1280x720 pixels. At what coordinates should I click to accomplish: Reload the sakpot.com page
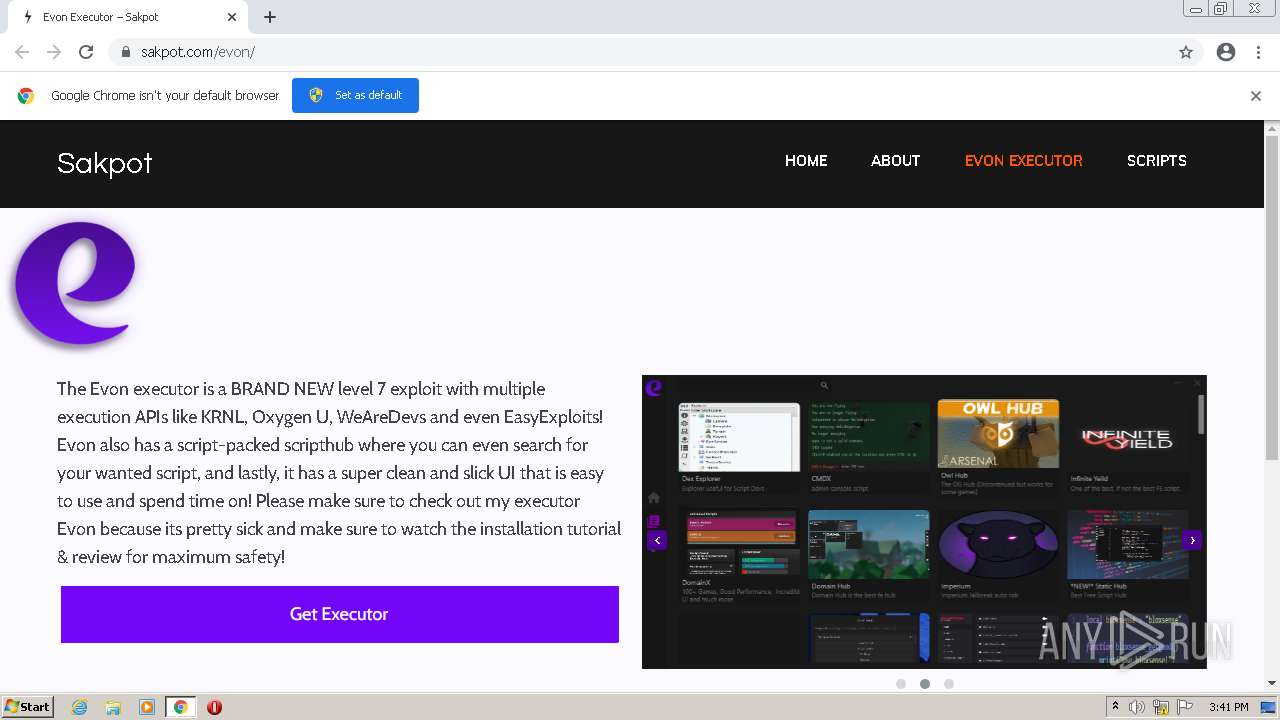pyautogui.click(x=86, y=52)
